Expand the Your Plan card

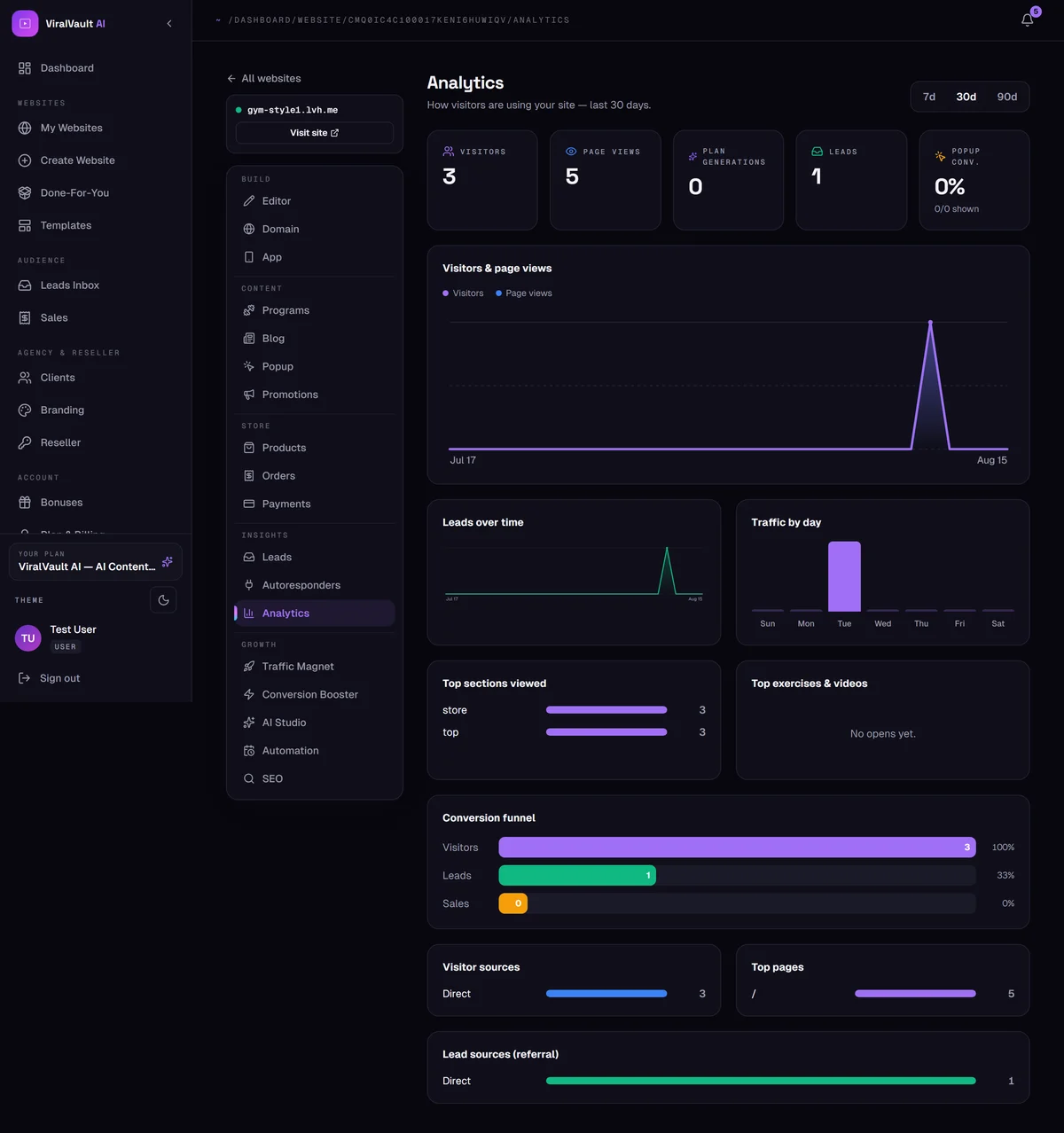[x=96, y=561]
